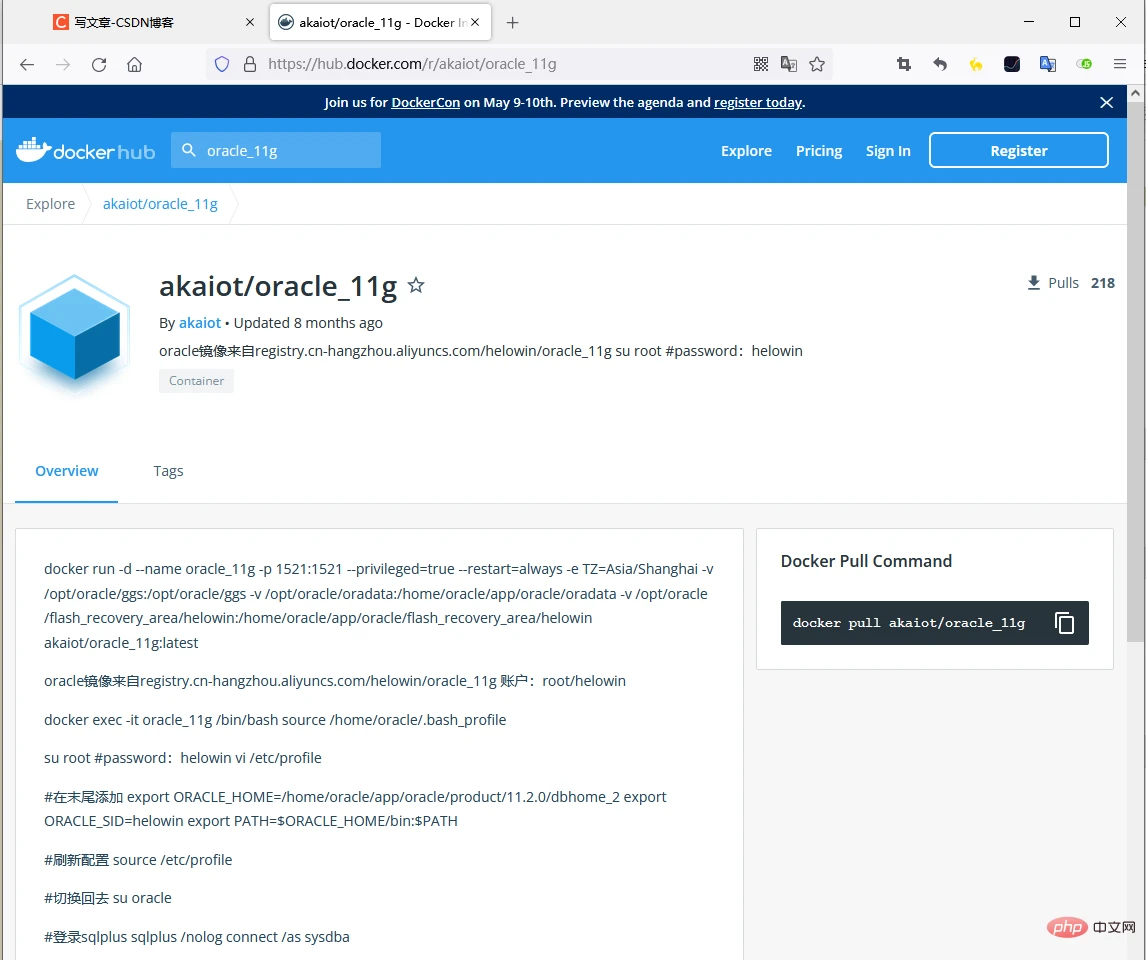Click the dark square extension icon
Image resolution: width=1146 pixels, height=960 pixels.
1012,64
